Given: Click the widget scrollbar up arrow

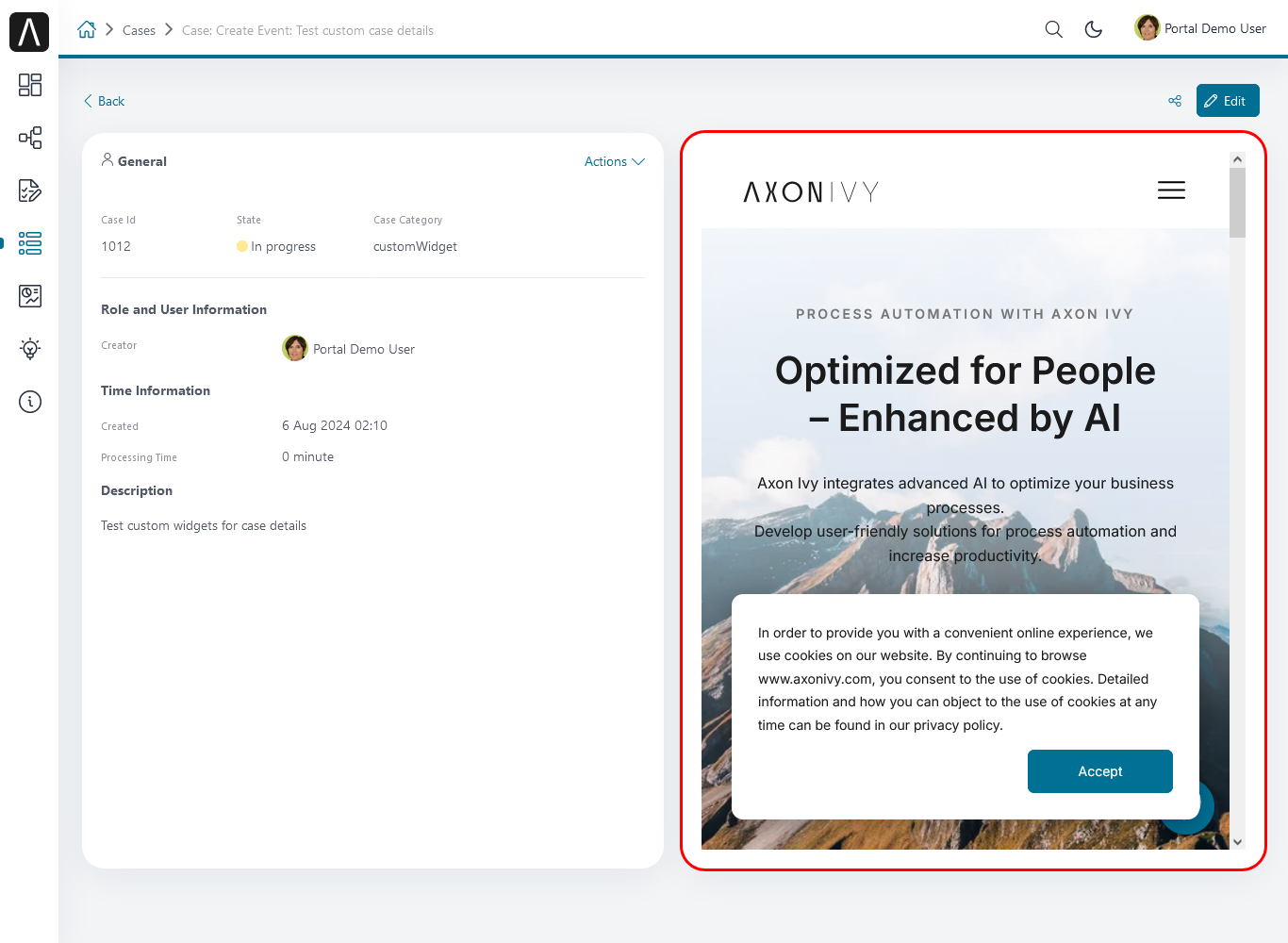Looking at the screenshot, I should coord(1238,159).
